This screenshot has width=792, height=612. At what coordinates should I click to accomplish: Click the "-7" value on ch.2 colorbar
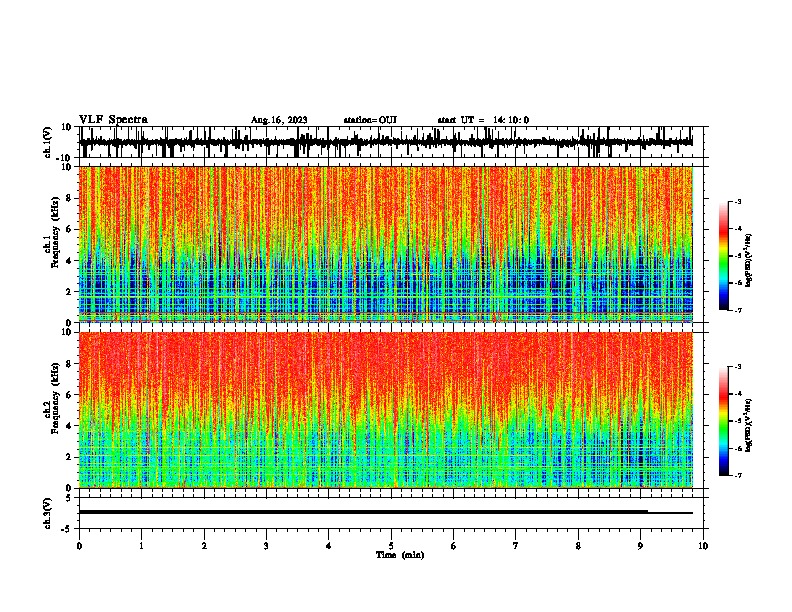pos(737,475)
